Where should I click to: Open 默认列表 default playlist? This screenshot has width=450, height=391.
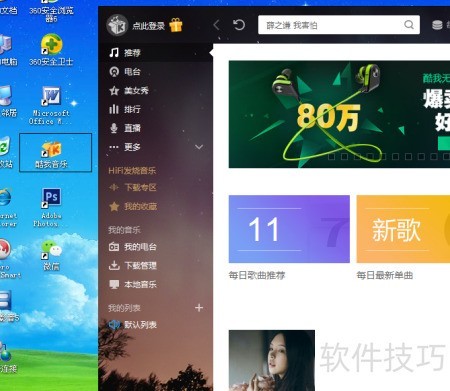click(133, 325)
